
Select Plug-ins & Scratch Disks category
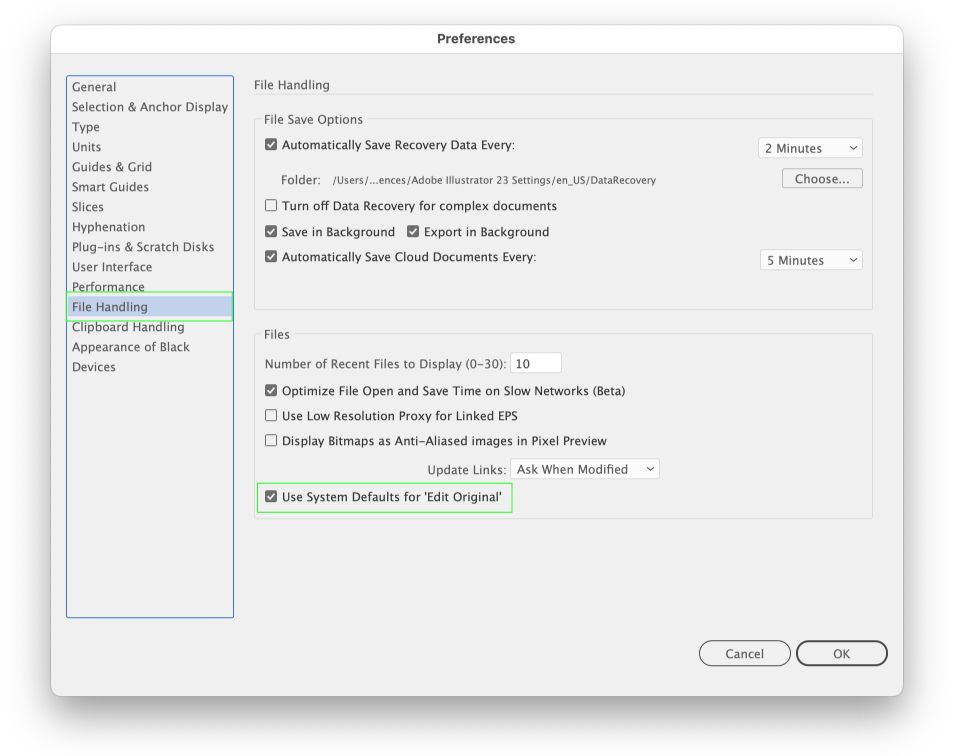point(143,247)
